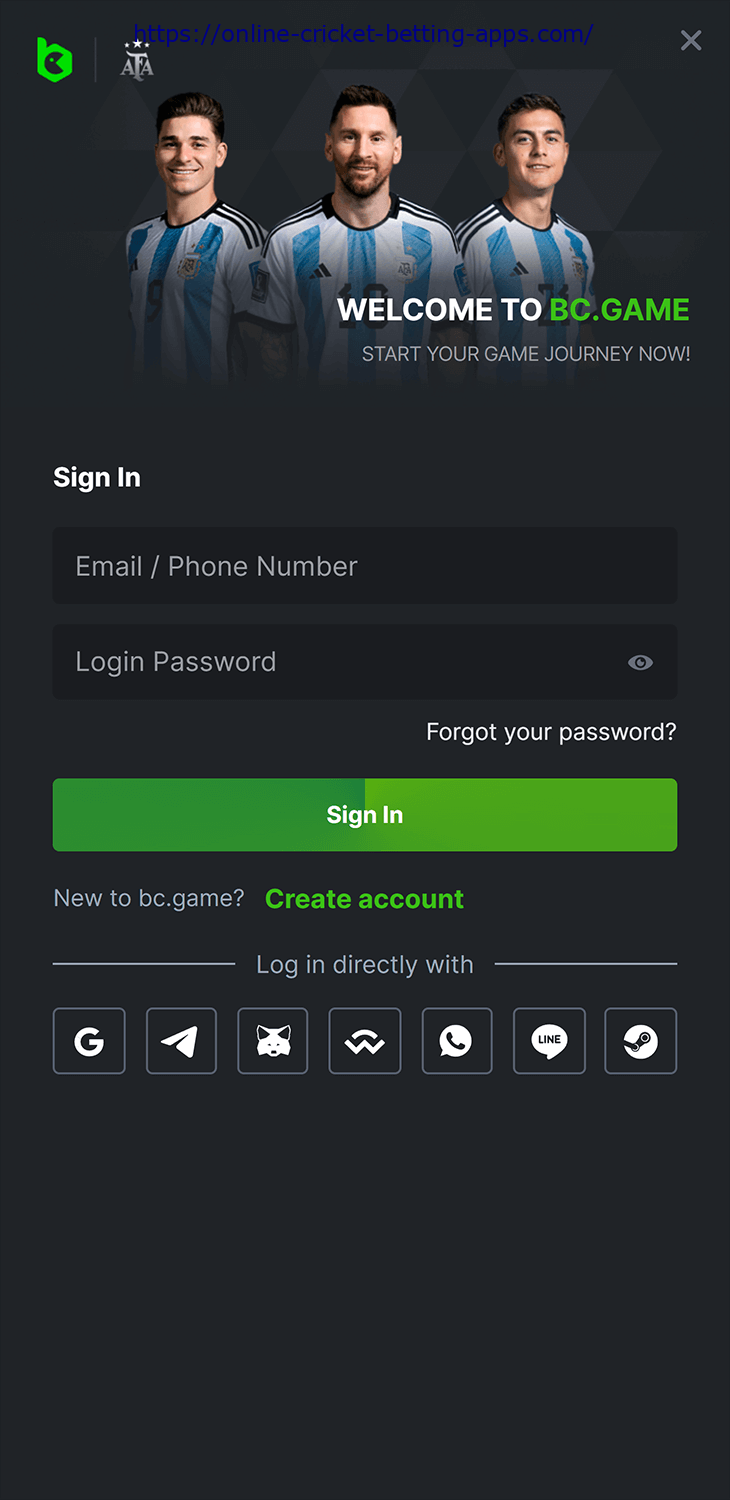Click the AFA crest logo
Screen dimensions: 730x1500
point(137,61)
